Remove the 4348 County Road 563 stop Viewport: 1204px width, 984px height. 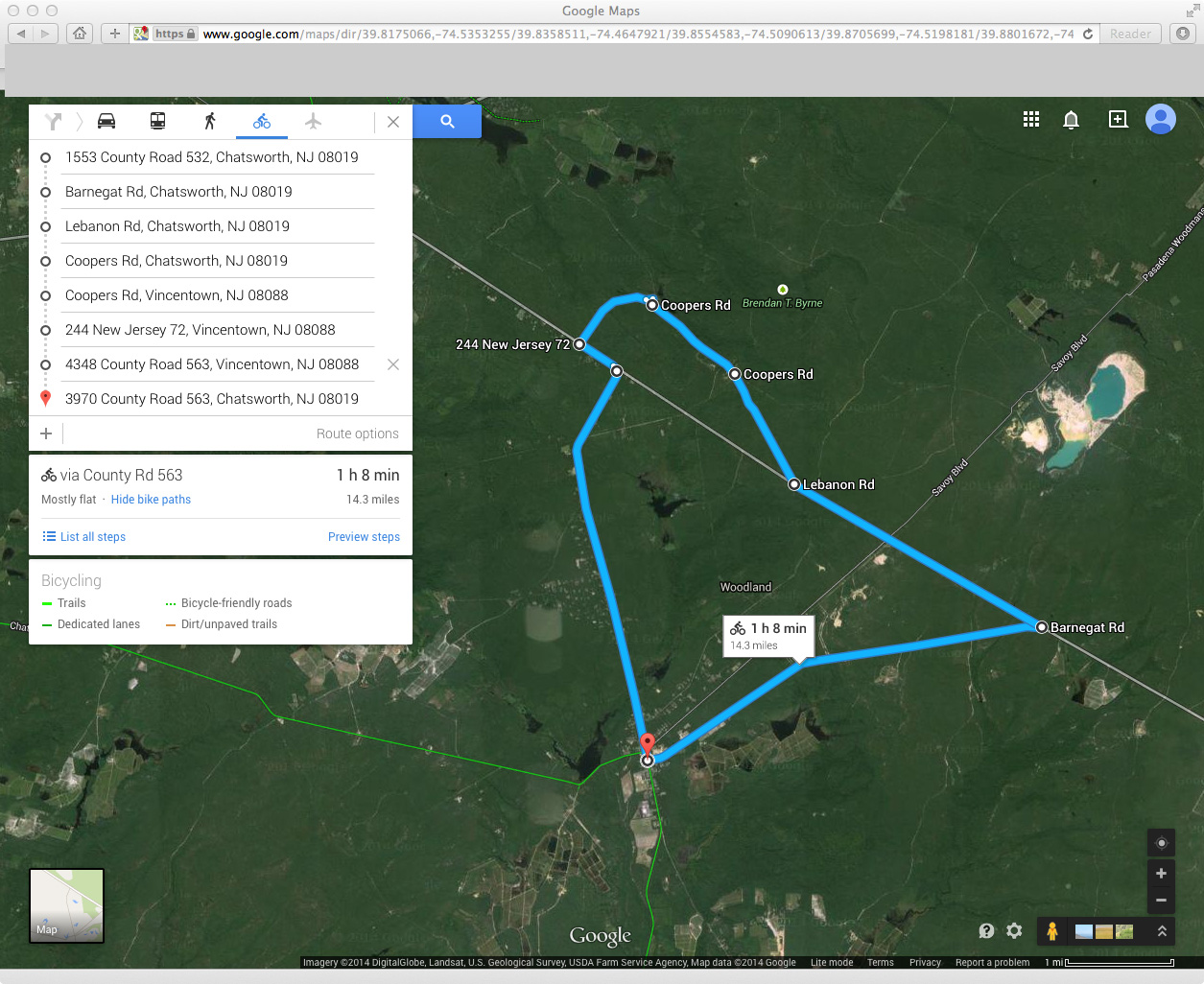pyautogui.click(x=392, y=364)
